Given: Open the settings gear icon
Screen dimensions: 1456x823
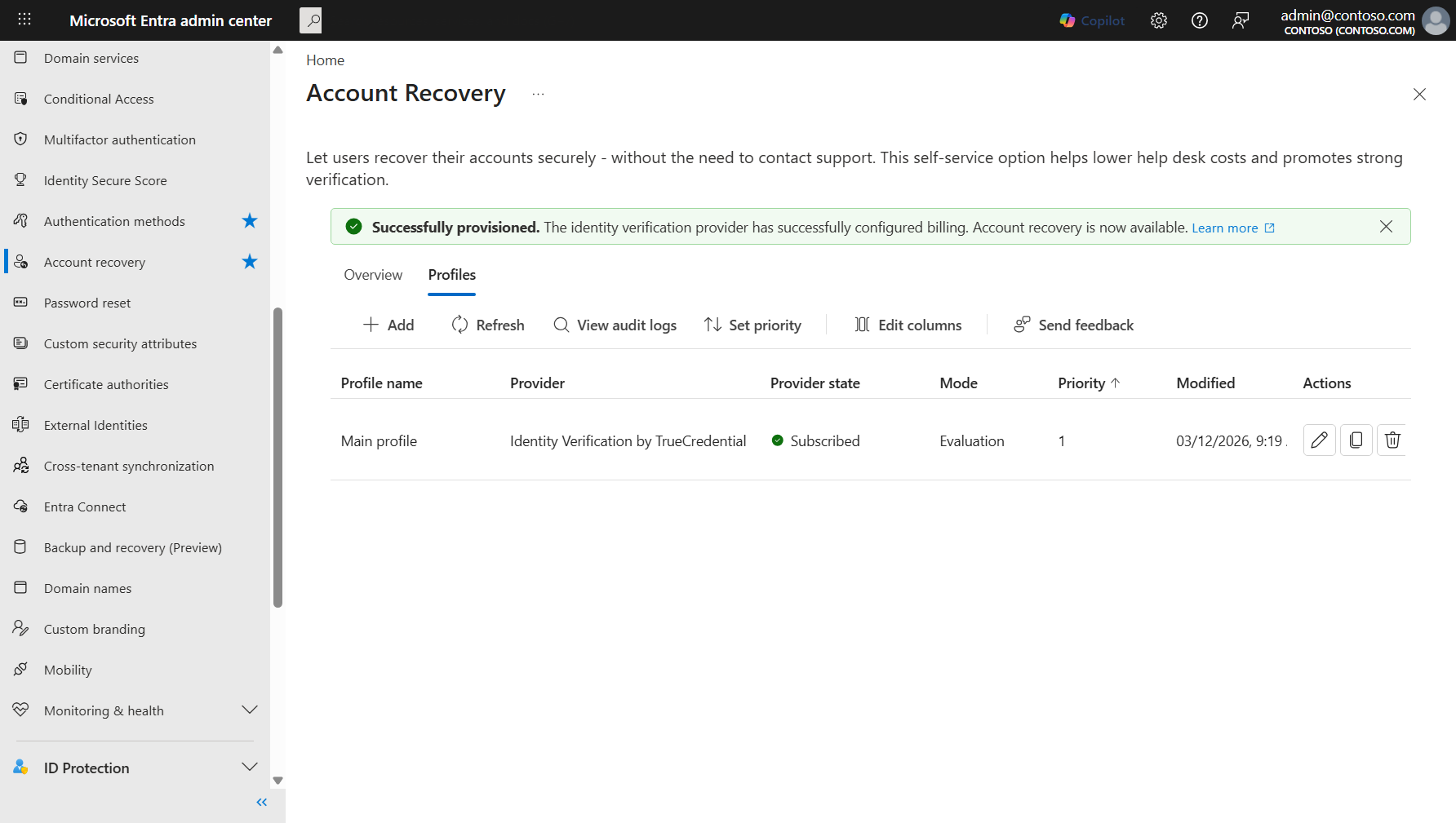Looking at the screenshot, I should 1159,20.
